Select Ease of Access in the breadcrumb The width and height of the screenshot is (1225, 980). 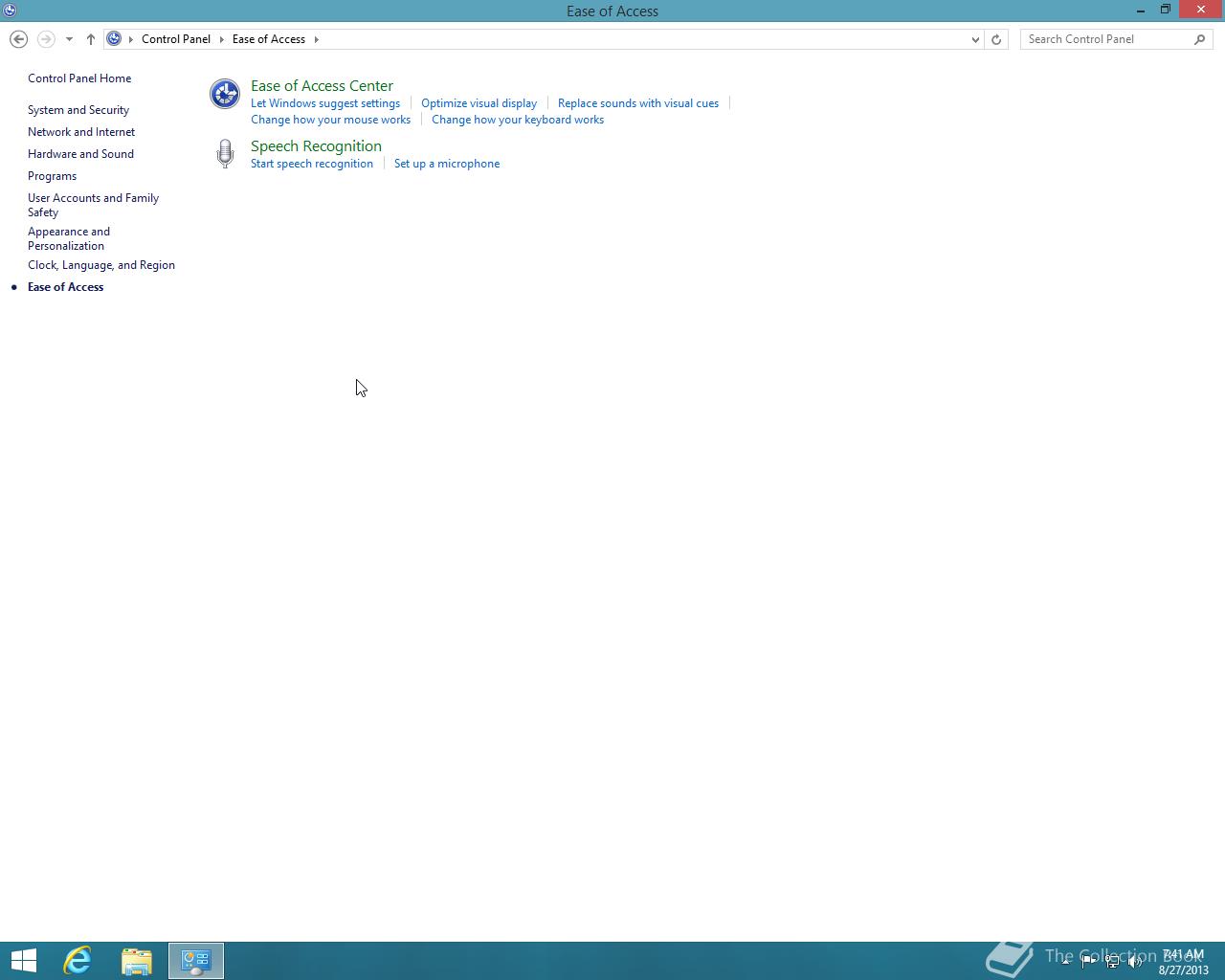click(x=269, y=39)
